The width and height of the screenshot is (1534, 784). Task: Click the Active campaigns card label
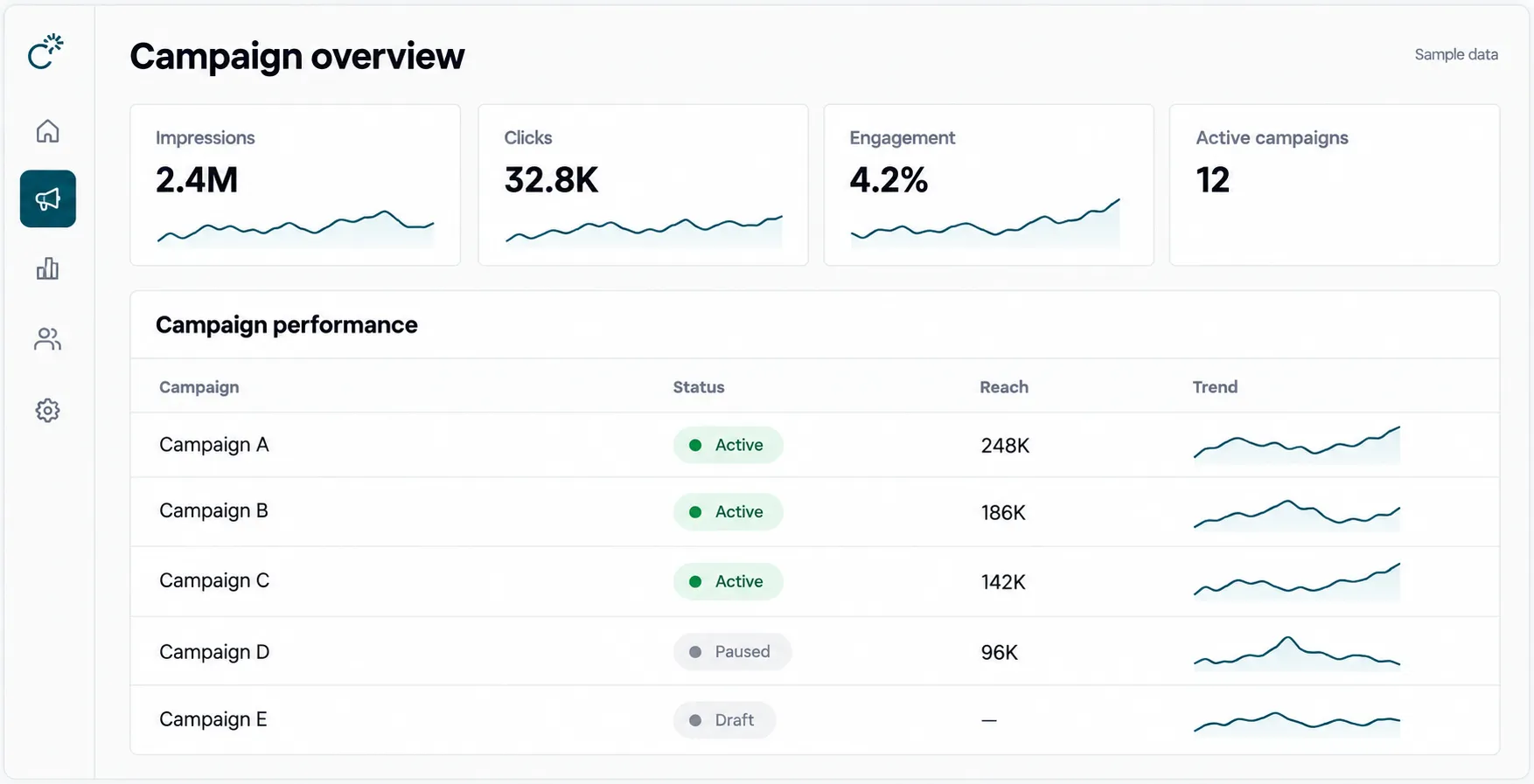pyautogui.click(x=1273, y=138)
